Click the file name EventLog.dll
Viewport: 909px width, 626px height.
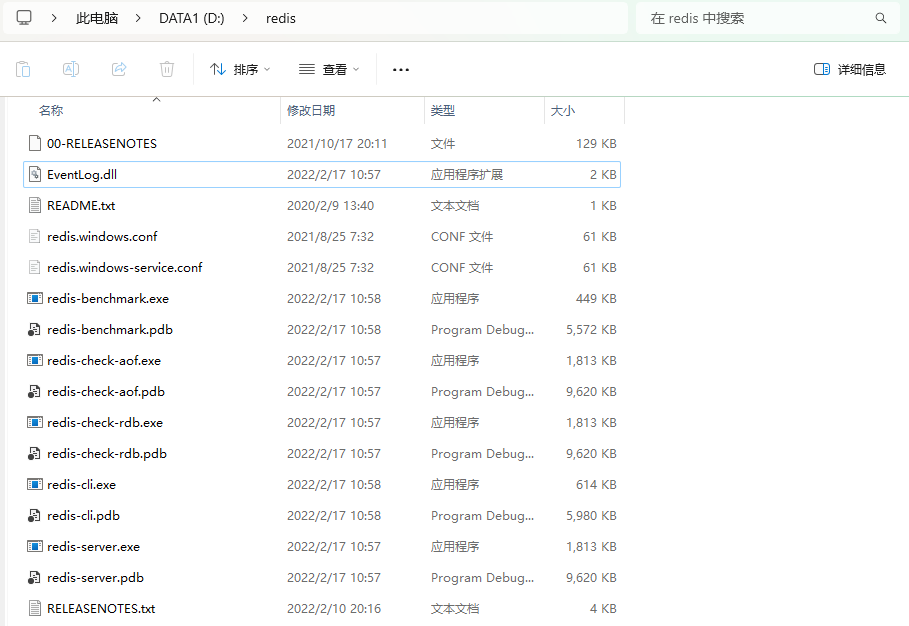(82, 174)
